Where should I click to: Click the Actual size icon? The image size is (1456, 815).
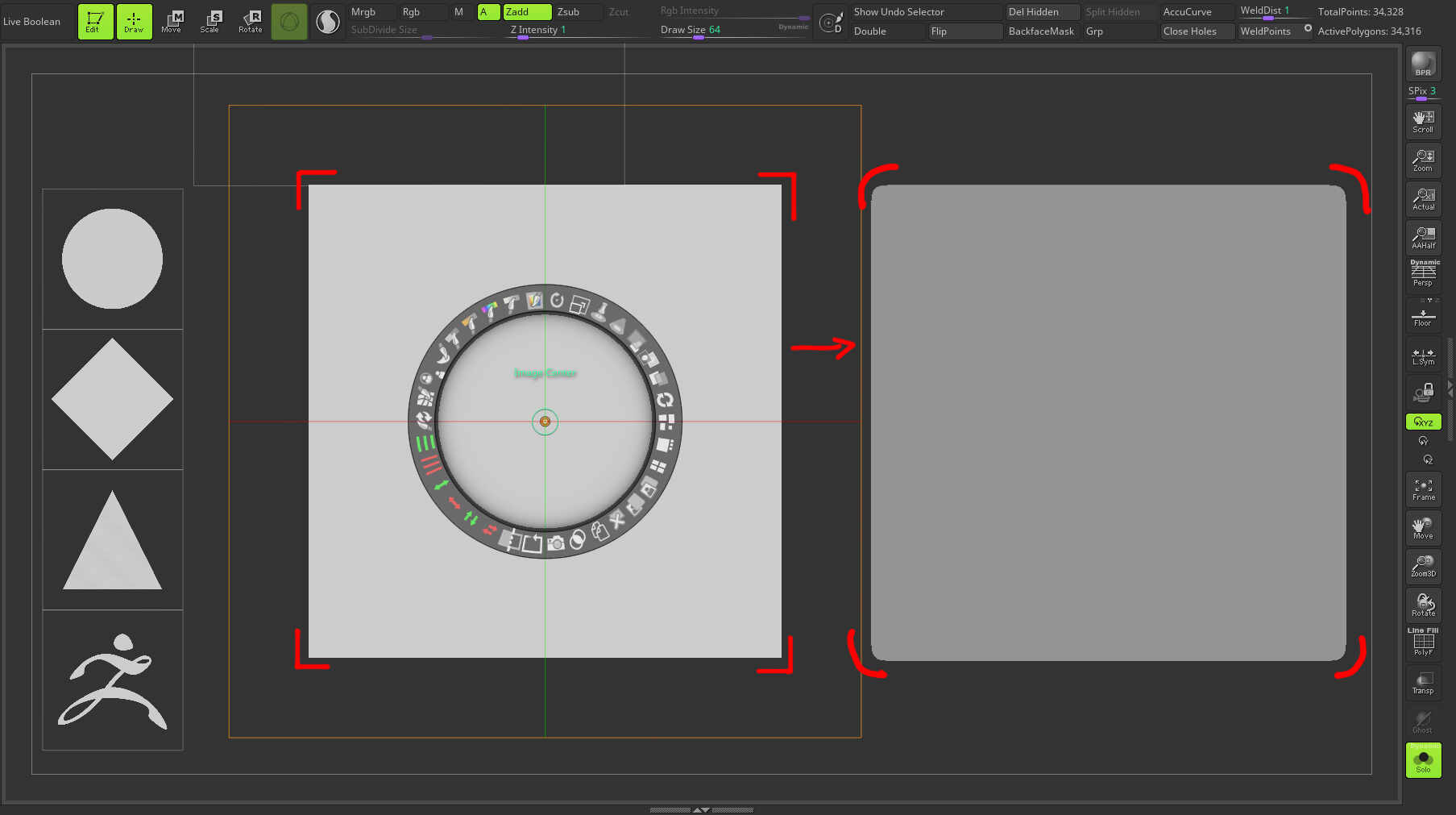click(x=1423, y=199)
